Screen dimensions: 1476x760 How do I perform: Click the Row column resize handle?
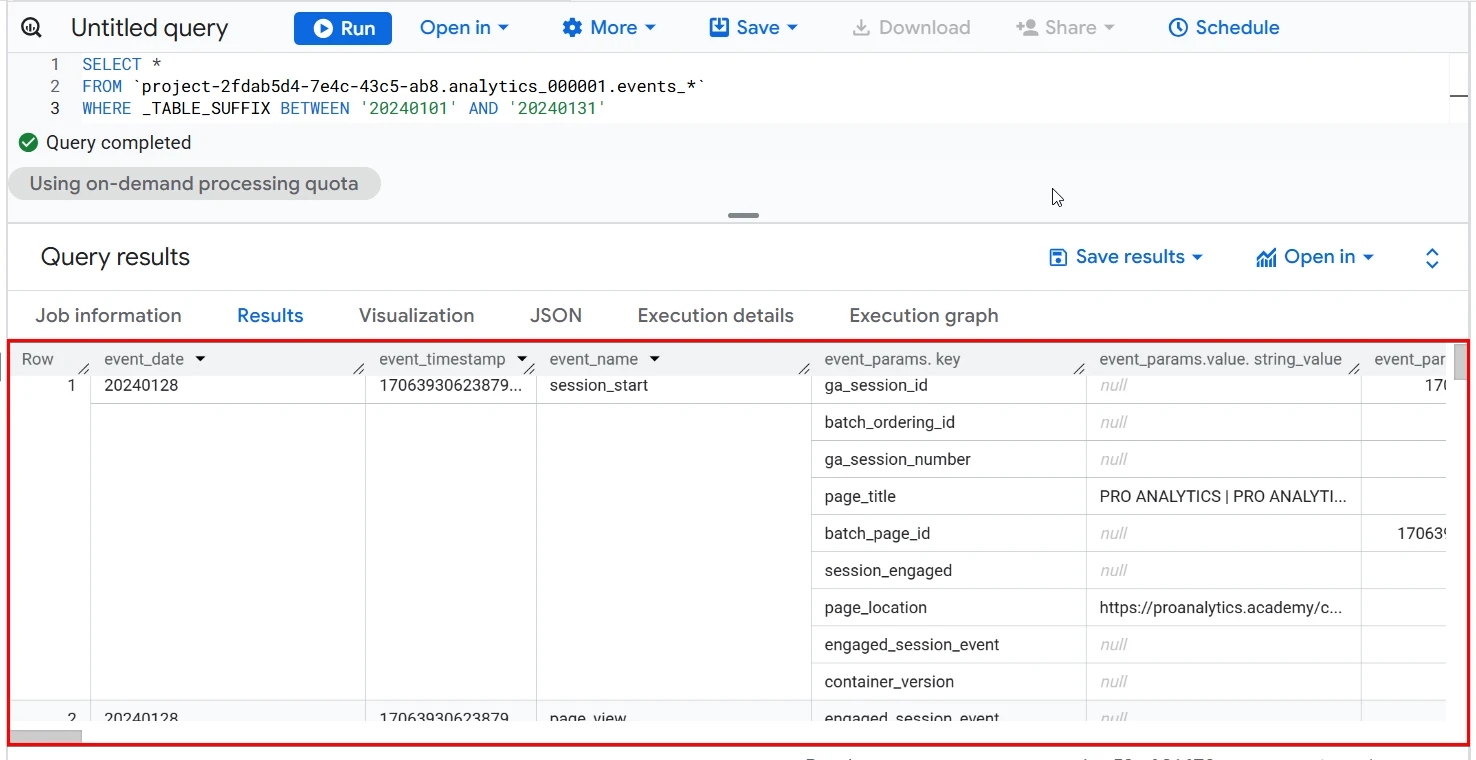[x=84, y=368]
